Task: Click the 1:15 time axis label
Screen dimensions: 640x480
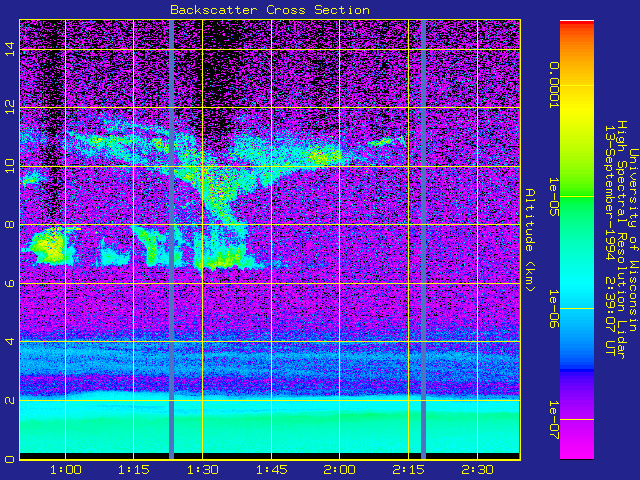Action: tap(133, 470)
